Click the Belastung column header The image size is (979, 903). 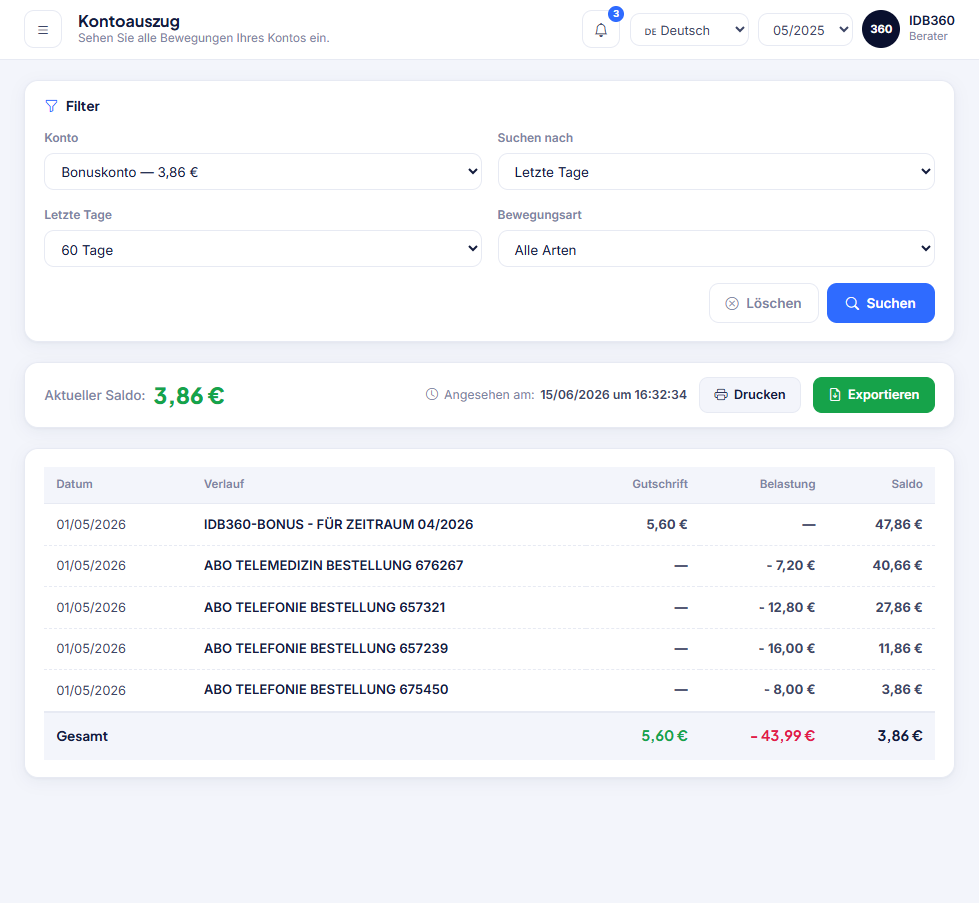787,484
